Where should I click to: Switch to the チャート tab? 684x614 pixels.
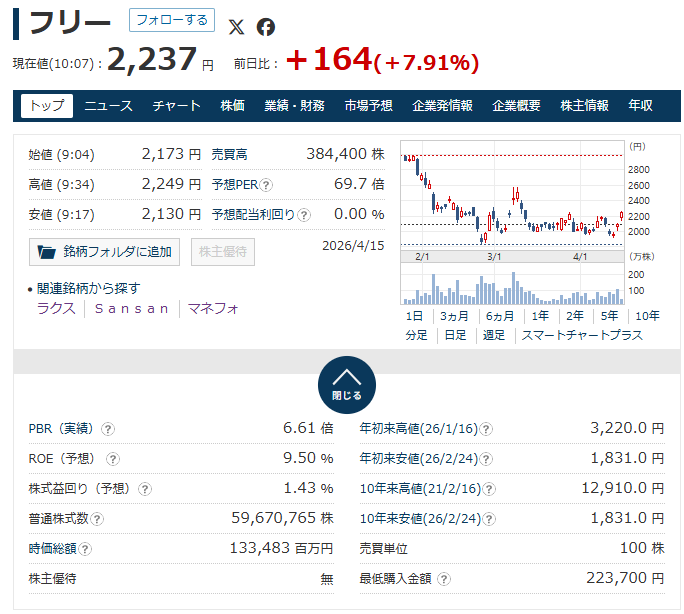pos(177,106)
